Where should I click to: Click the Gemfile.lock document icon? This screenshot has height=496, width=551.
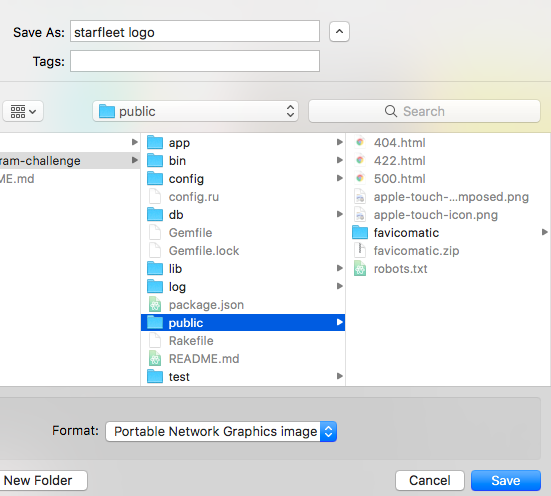155,251
